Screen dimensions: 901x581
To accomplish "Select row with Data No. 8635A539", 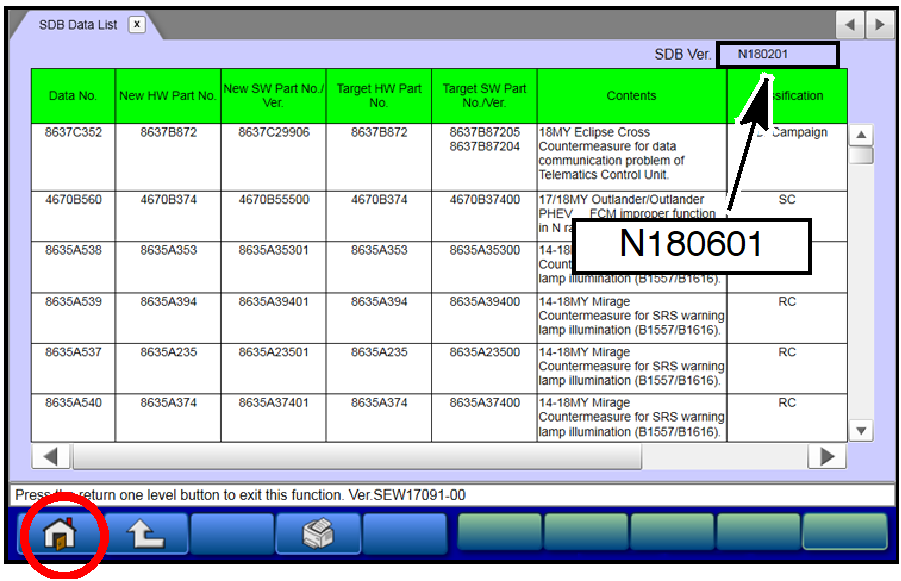I will [x=73, y=302].
